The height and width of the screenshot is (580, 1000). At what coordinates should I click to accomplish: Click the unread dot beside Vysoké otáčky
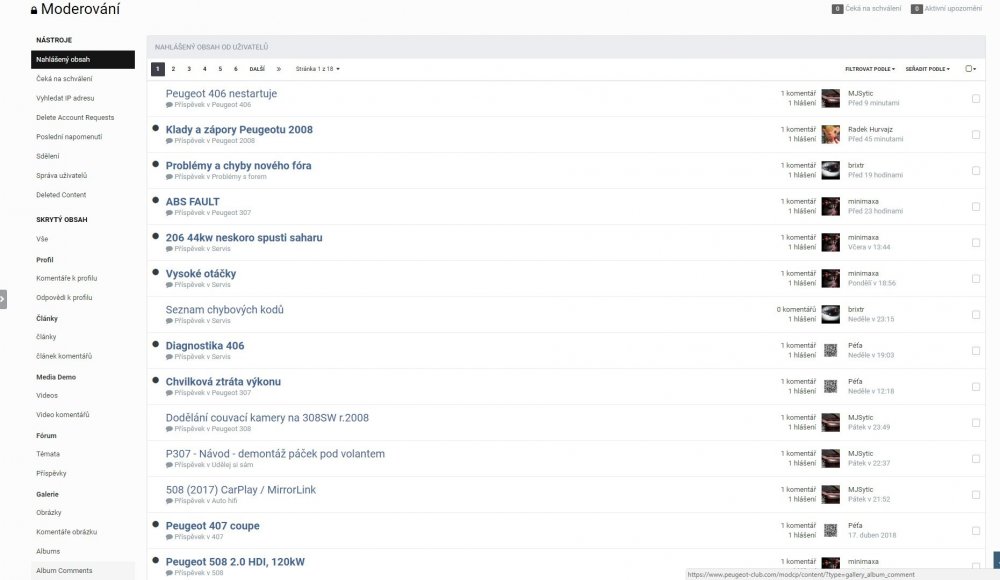155,272
